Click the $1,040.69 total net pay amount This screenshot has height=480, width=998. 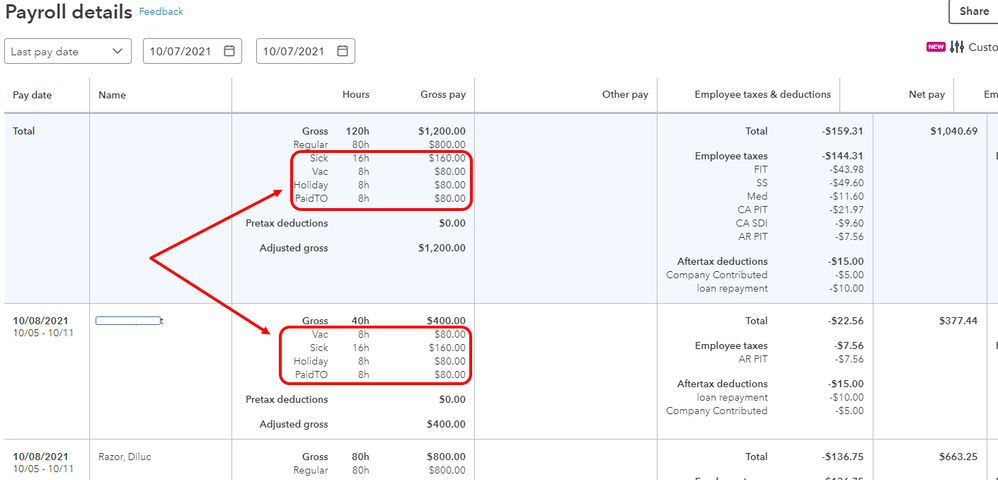[953, 131]
